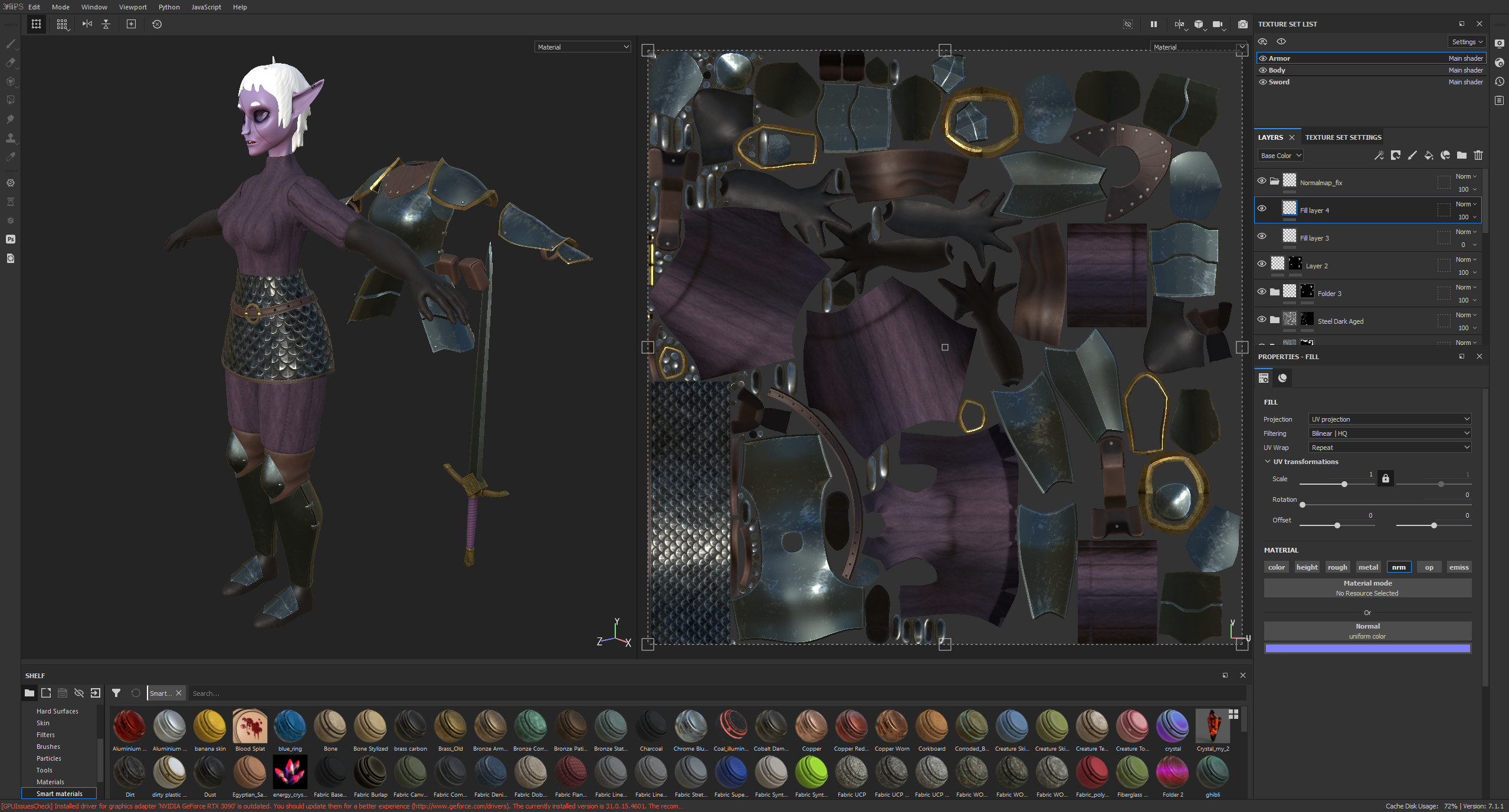Image resolution: width=1509 pixels, height=812 pixels.
Task: Click the add effect wand icon in Layers
Action: pos(1379,156)
